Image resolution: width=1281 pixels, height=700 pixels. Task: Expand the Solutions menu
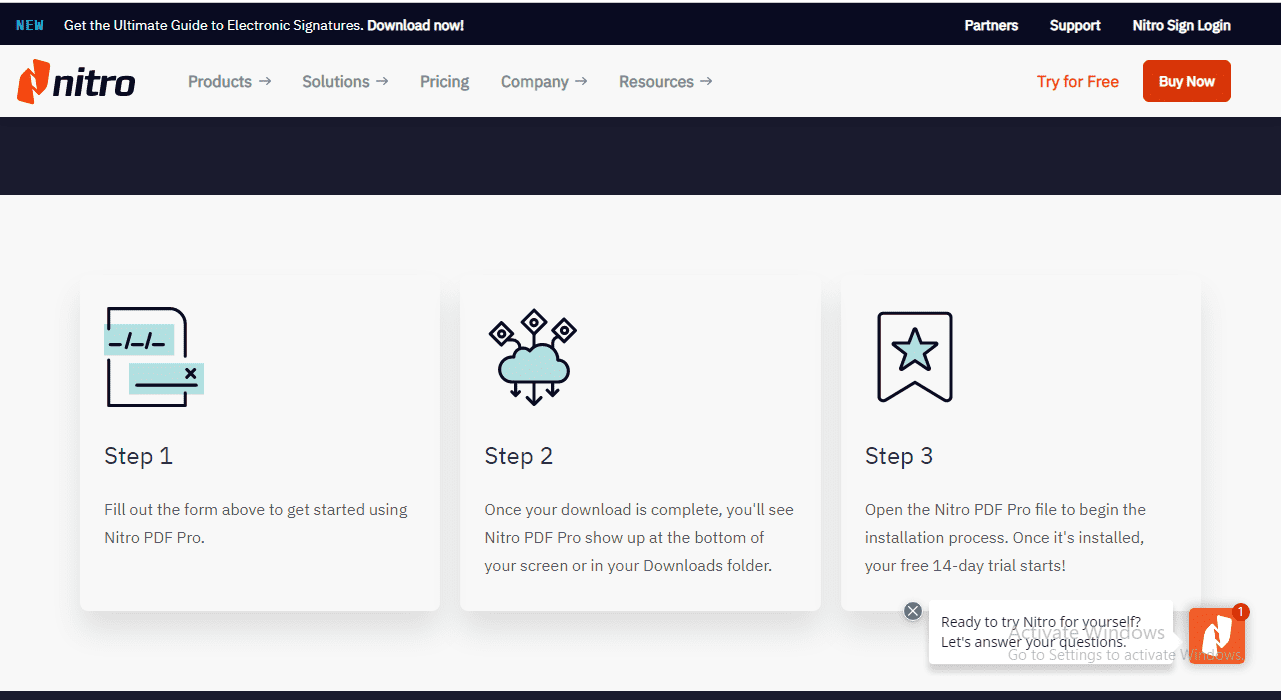pos(345,82)
